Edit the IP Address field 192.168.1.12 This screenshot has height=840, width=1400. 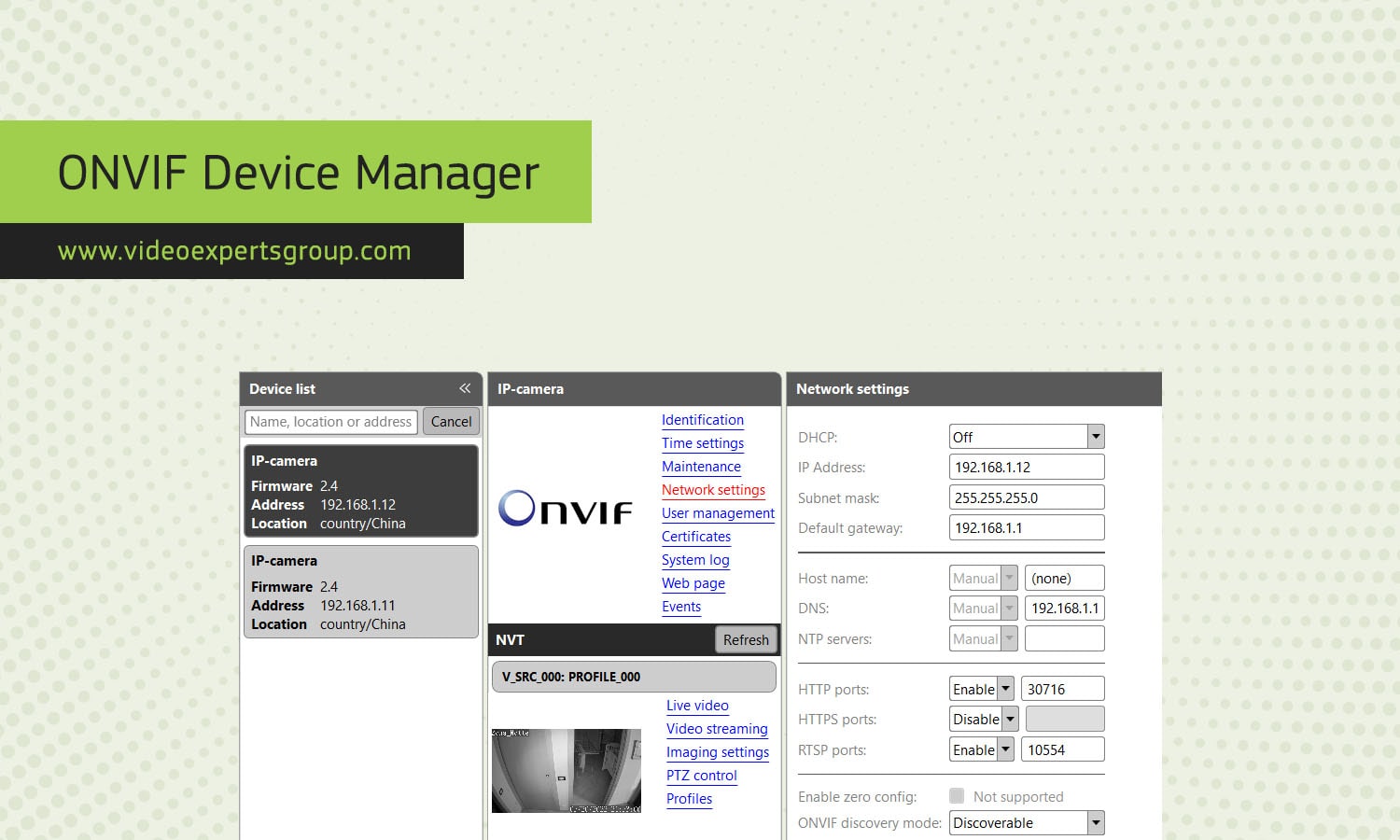(1027, 468)
